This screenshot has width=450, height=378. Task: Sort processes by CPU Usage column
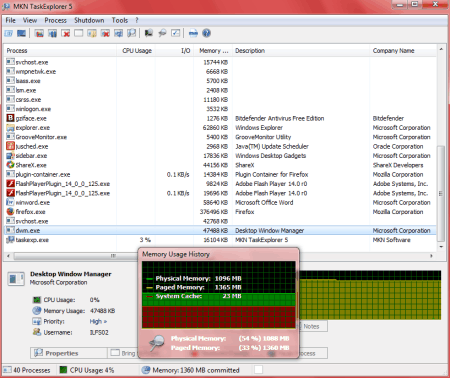click(x=137, y=51)
